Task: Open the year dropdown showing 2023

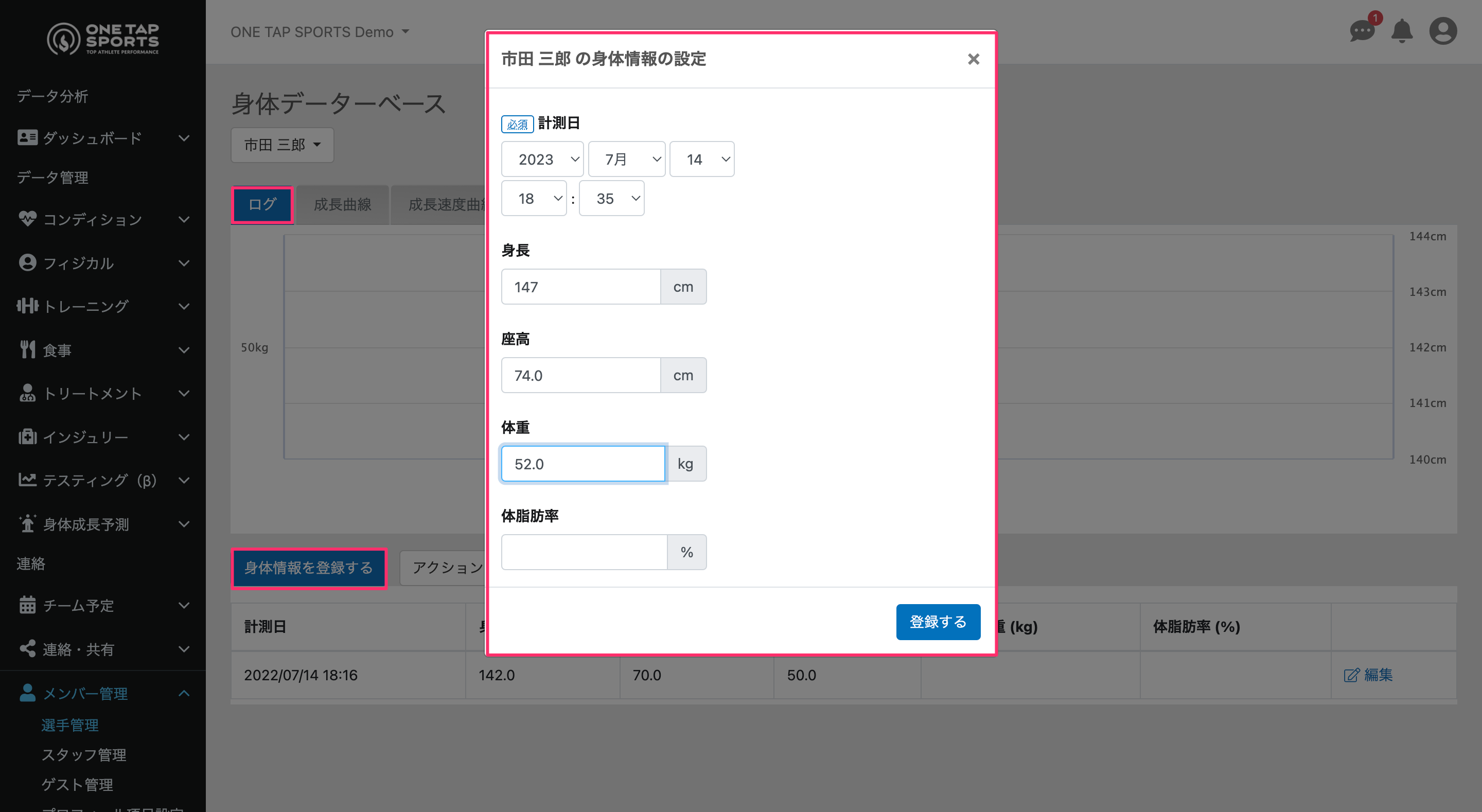Action: pos(542,159)
